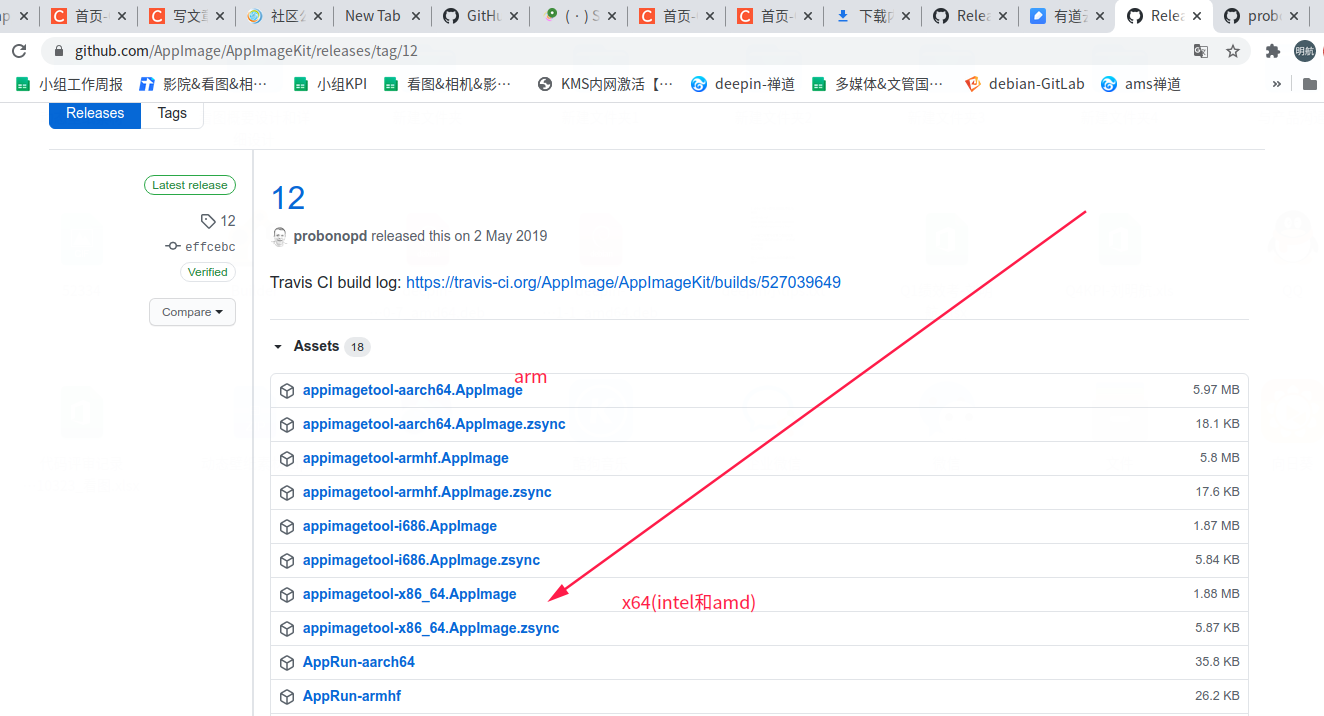Open the debian-GitLab bookmark
The width and height of the screenshot is (1324, 716).
click(1024, 84)
